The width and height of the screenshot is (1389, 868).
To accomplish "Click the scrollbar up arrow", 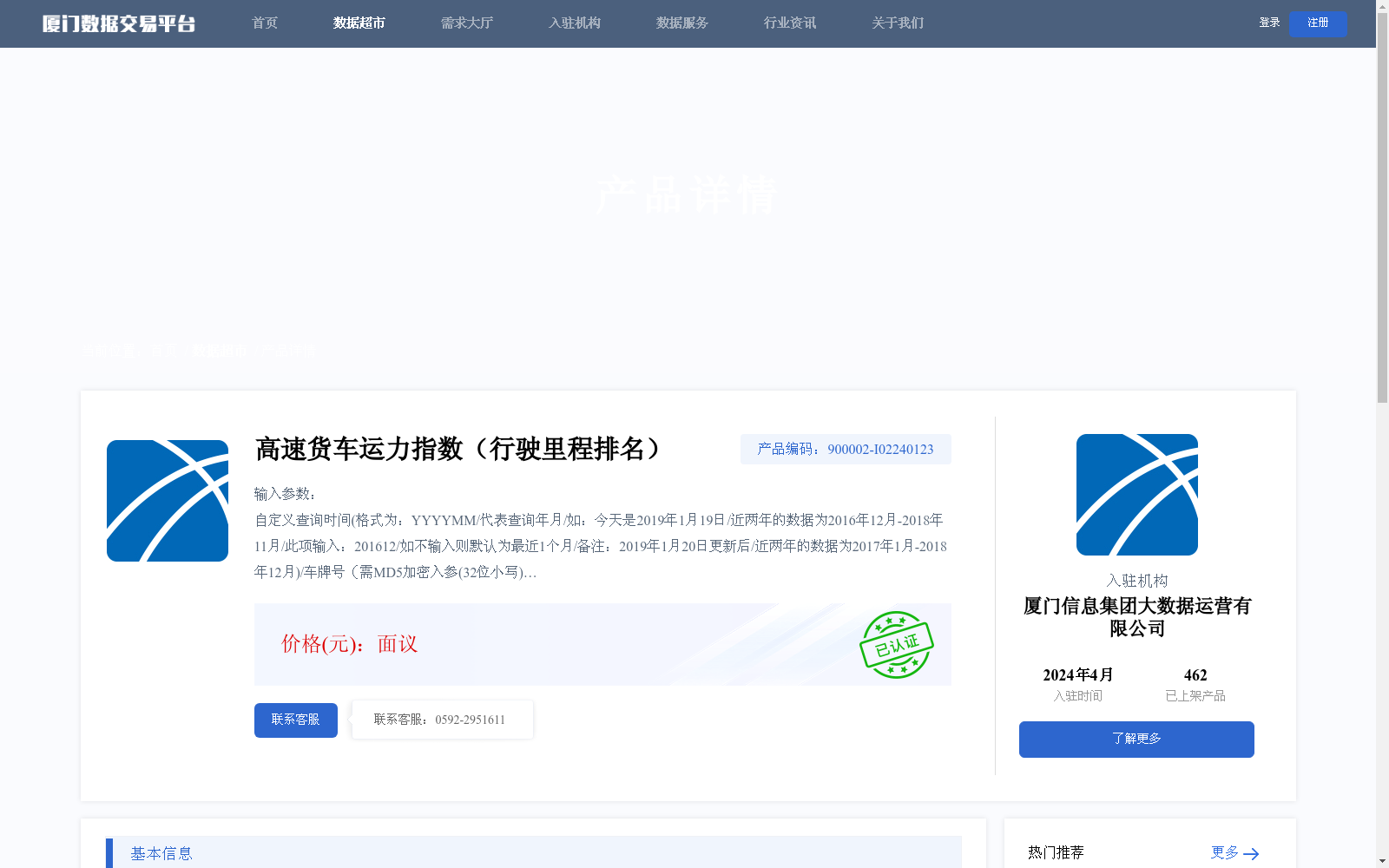I will [1382, 6].
